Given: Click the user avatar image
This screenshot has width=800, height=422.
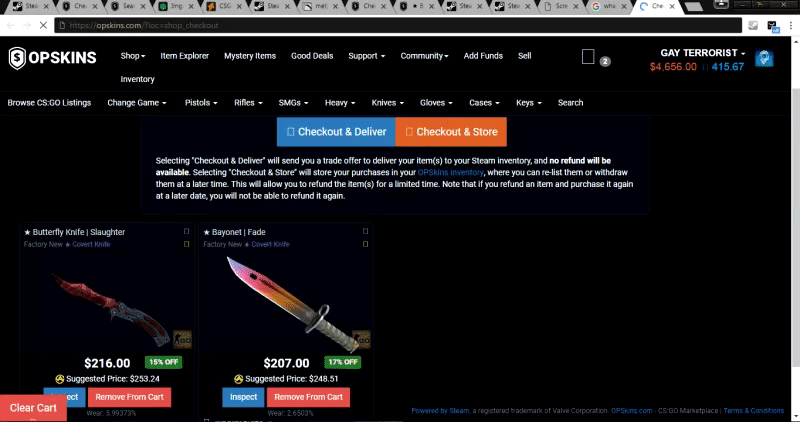Looking at the screenshot, I should (x=764, y=58).
